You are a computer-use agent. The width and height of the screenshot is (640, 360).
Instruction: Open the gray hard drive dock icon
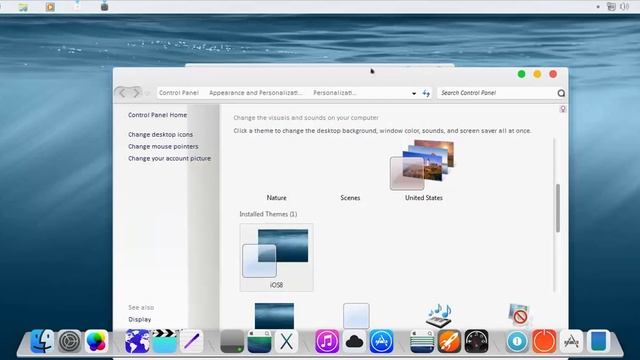[232, 341]
